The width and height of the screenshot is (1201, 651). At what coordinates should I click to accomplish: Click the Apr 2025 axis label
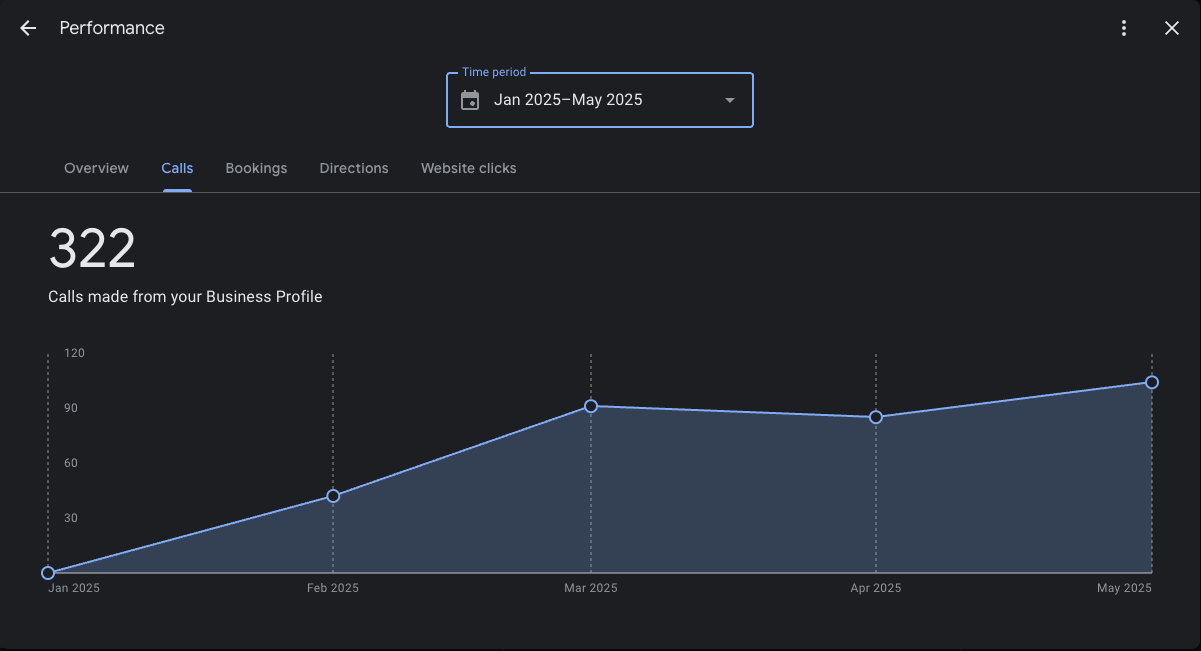coord(876,588)
